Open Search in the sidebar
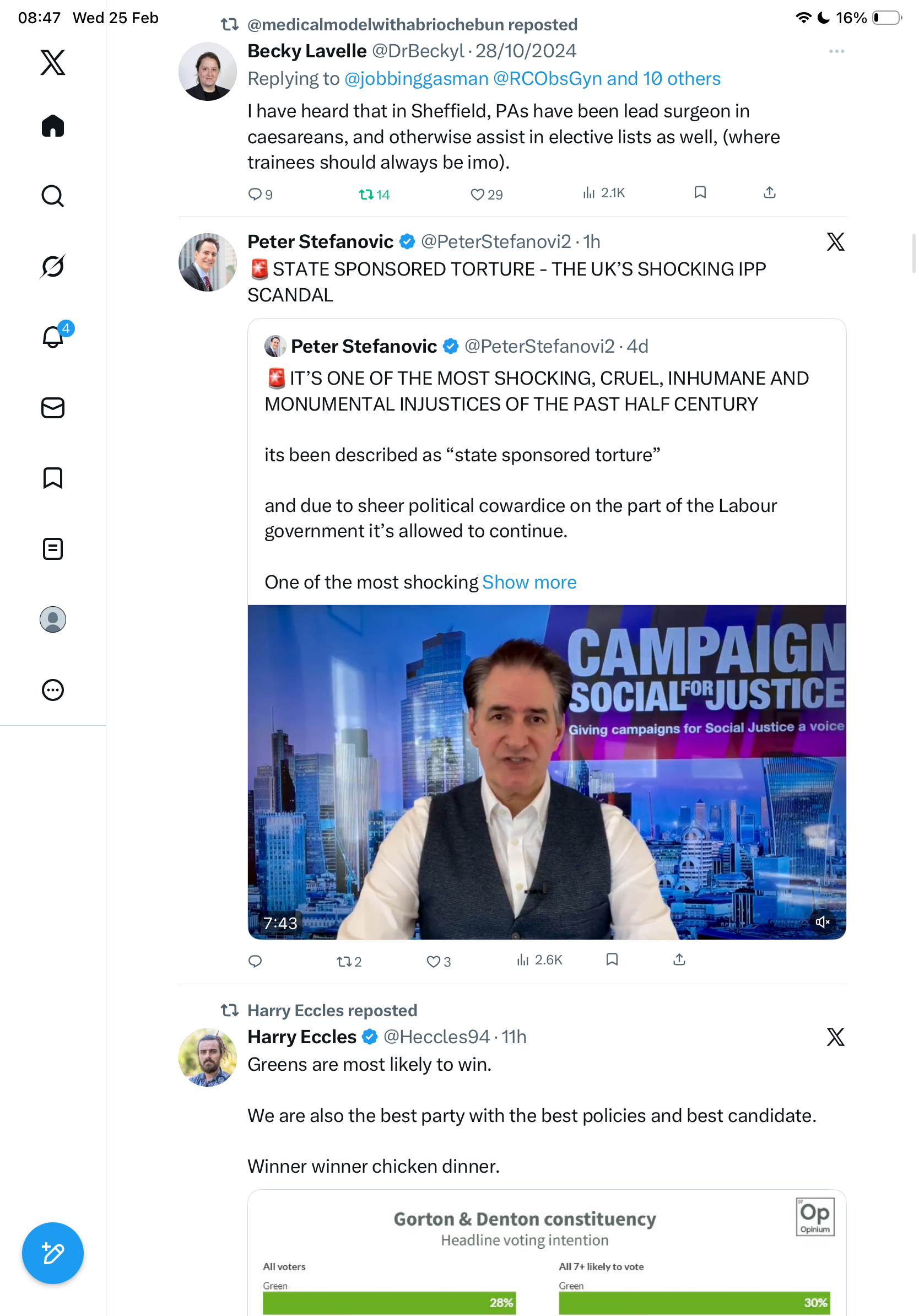The image size is (919, 1316). coord(53,196)
